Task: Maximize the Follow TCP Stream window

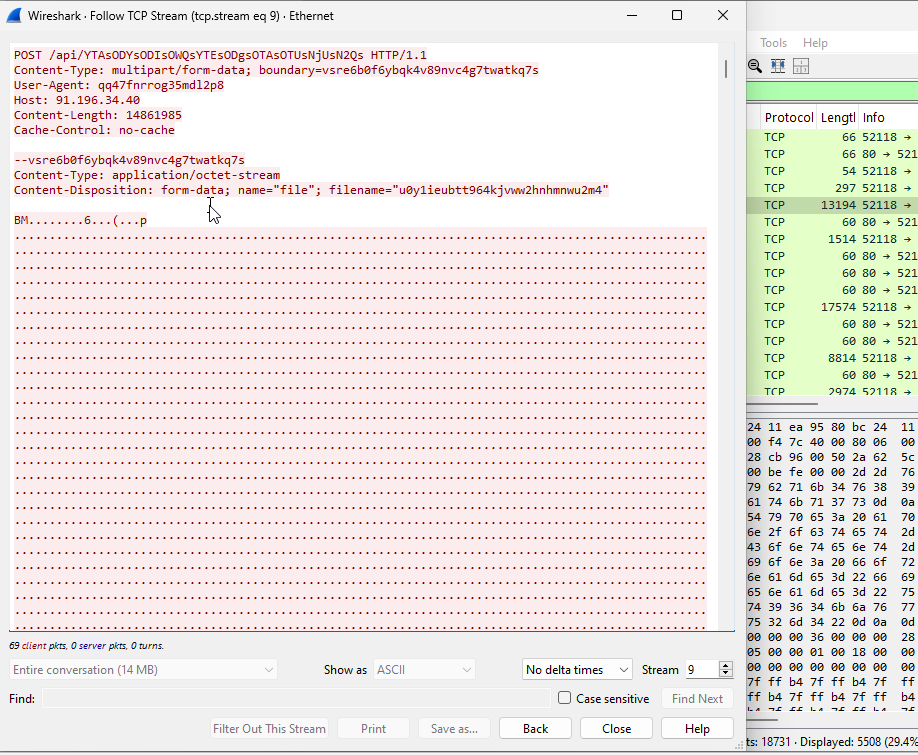Action: (677, 15)
